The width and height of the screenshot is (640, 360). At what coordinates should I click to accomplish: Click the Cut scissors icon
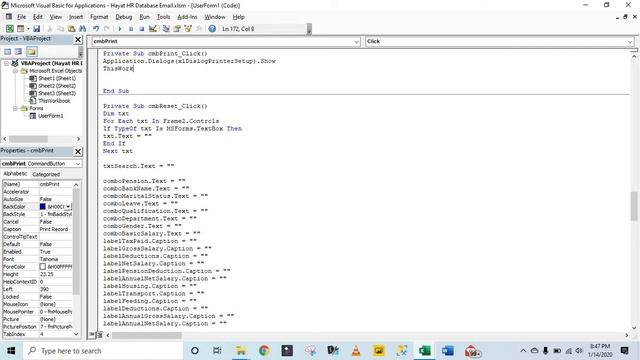tap(50, 29)
